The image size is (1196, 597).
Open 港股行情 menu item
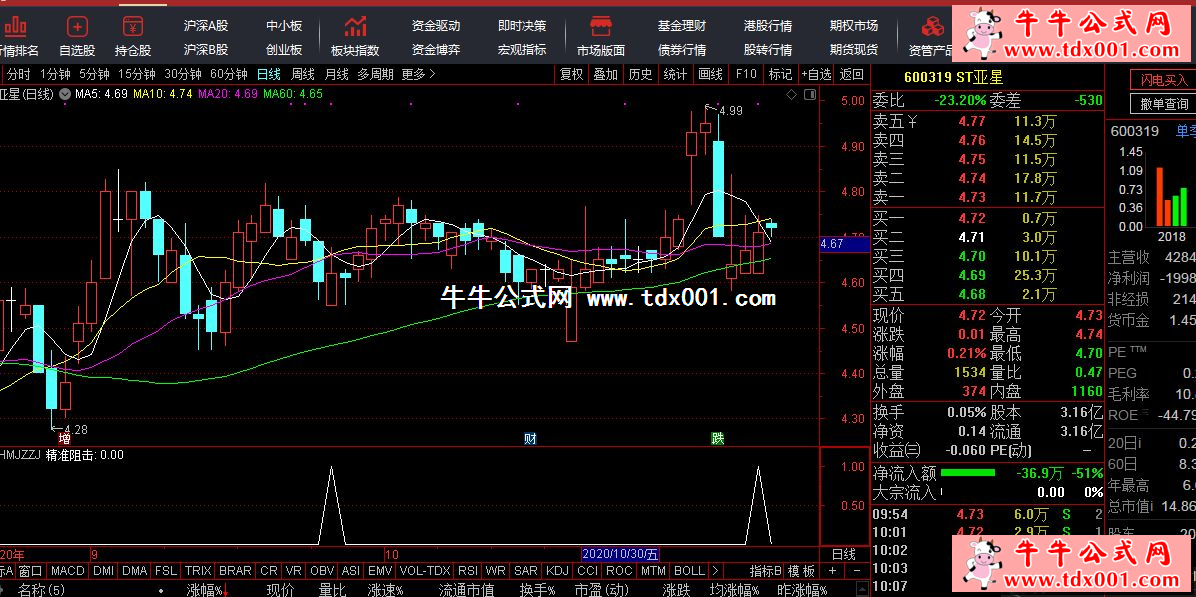768,25
